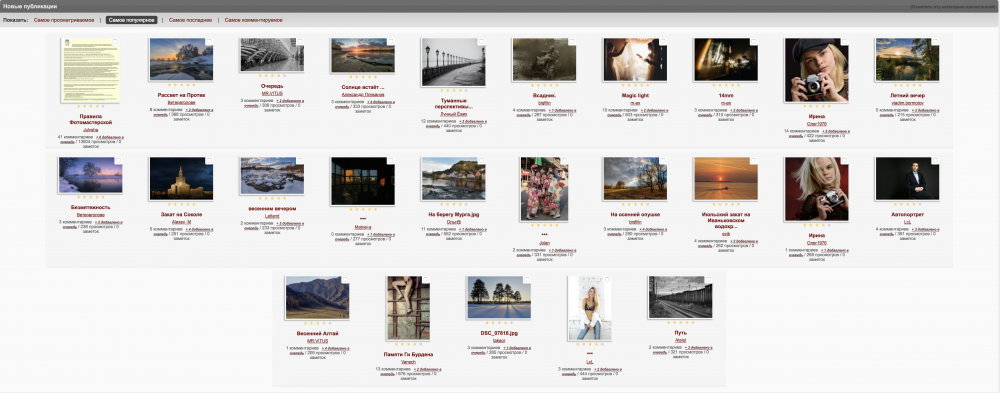Viewport: 1000px width, 393px height.
Task: Click star rating under Рассвет на Протве
Action: pos(182,85)
